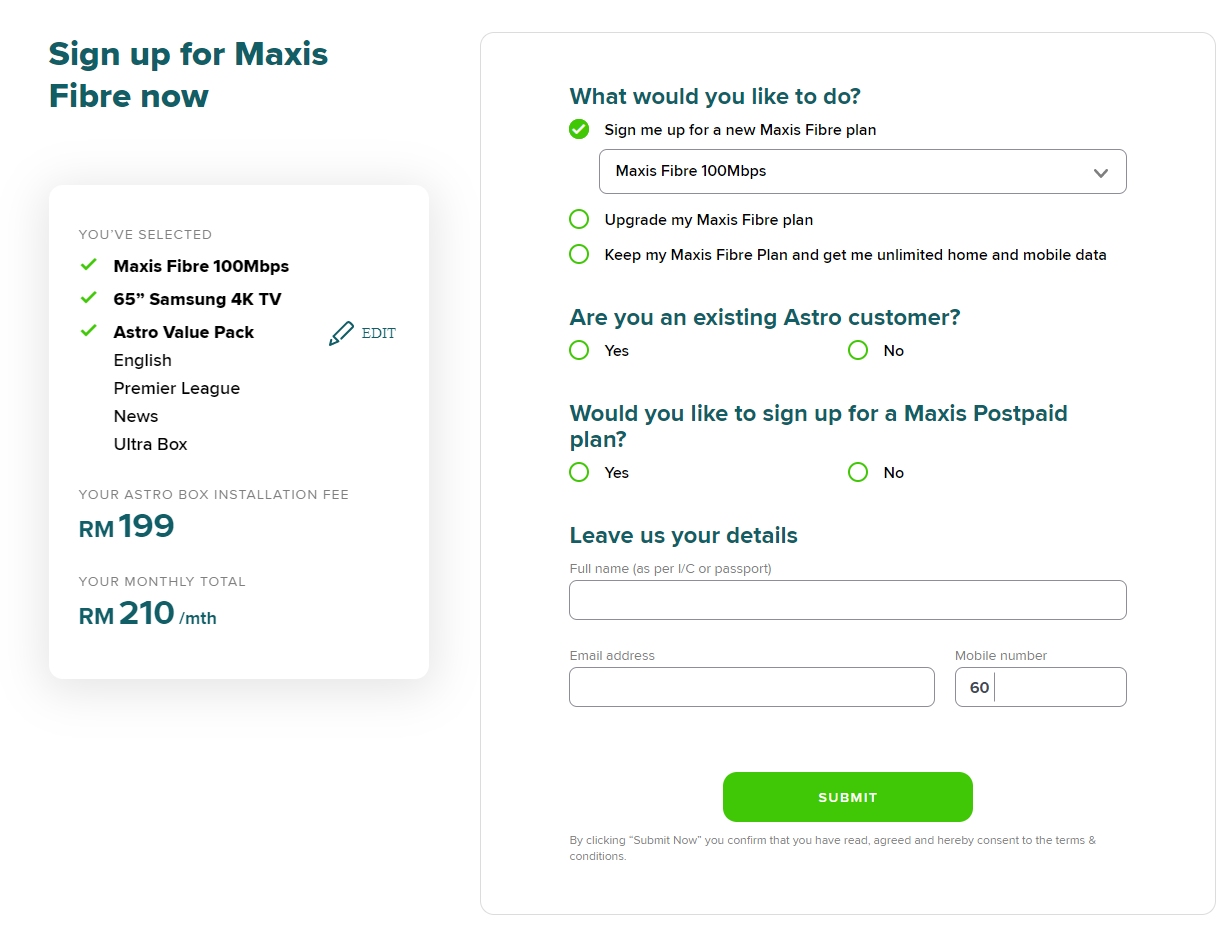Click checkmark next to Astro Value Pack

[x=89, y=331]
